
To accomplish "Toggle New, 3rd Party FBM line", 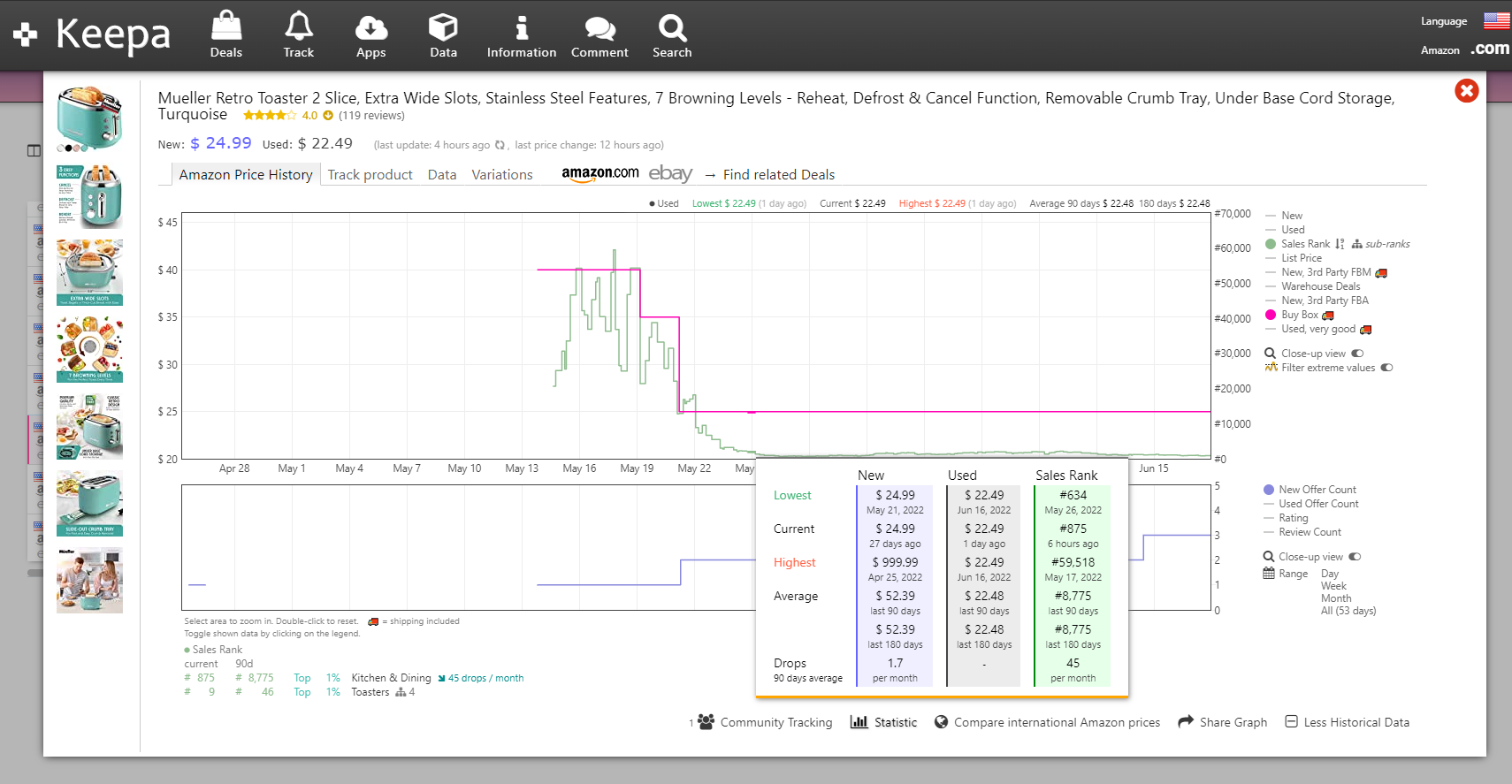I will [x=1325, y=272].
